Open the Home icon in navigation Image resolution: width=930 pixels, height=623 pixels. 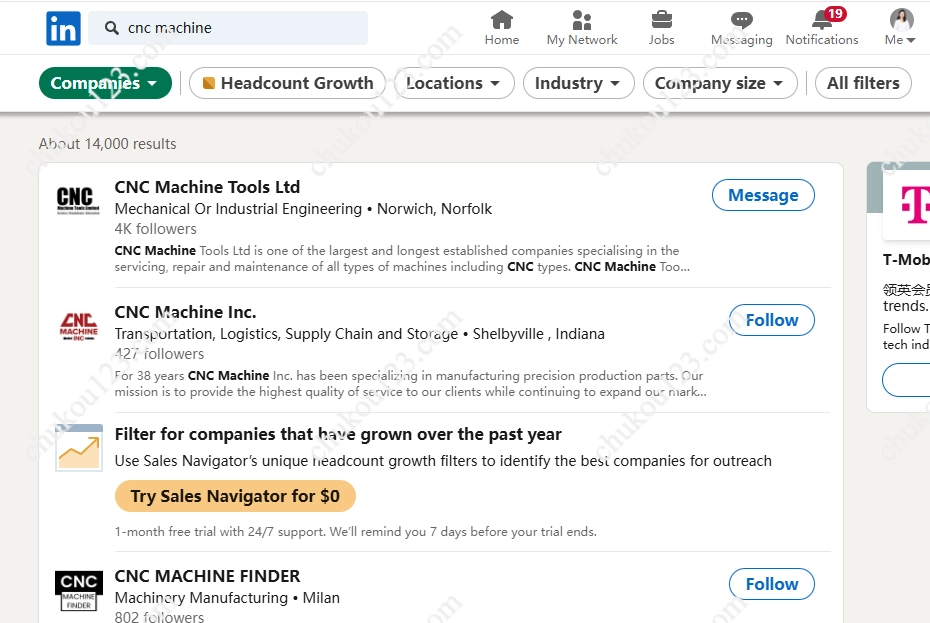click(502, 20)
